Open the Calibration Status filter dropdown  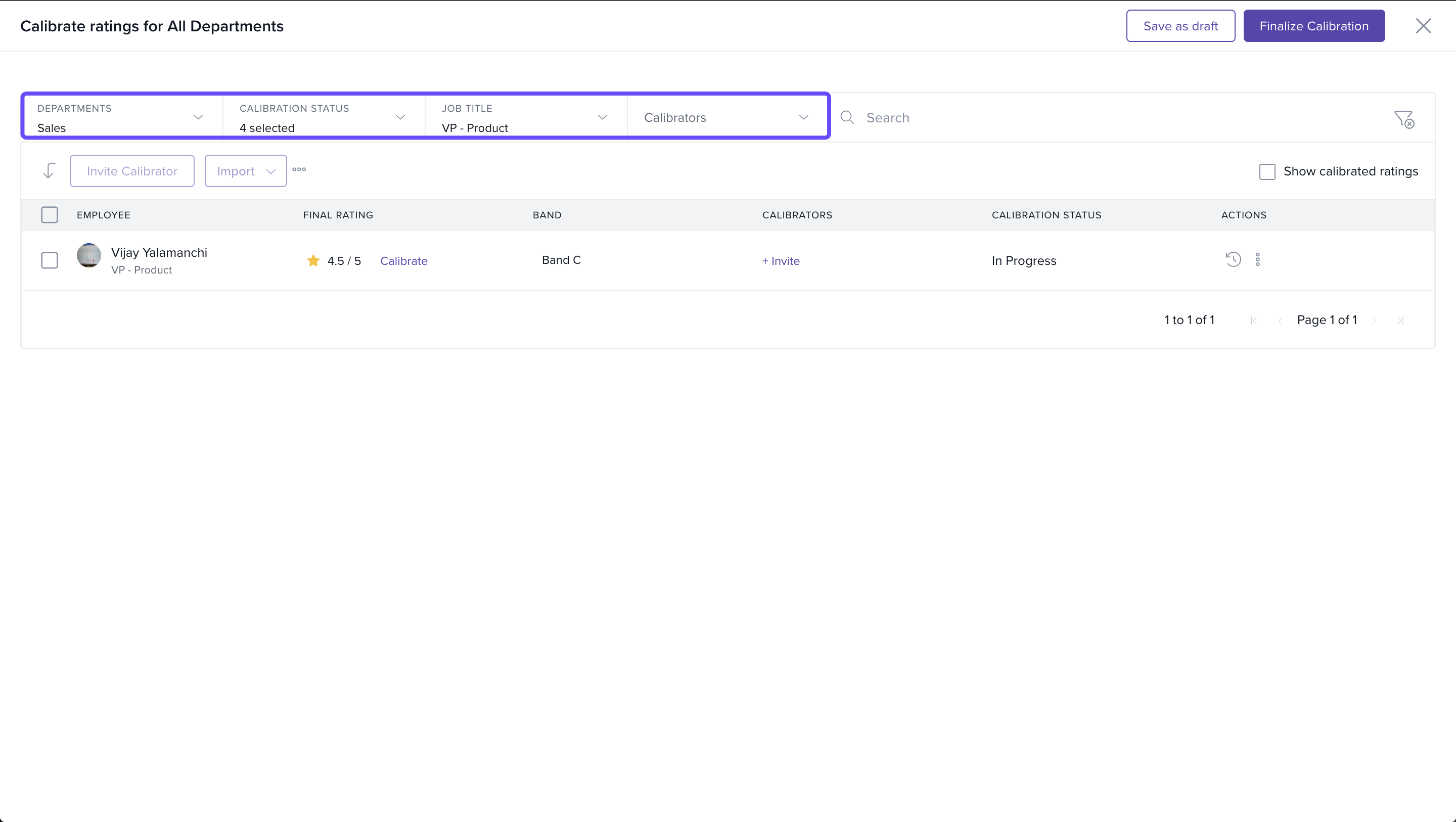click(324, 118)
